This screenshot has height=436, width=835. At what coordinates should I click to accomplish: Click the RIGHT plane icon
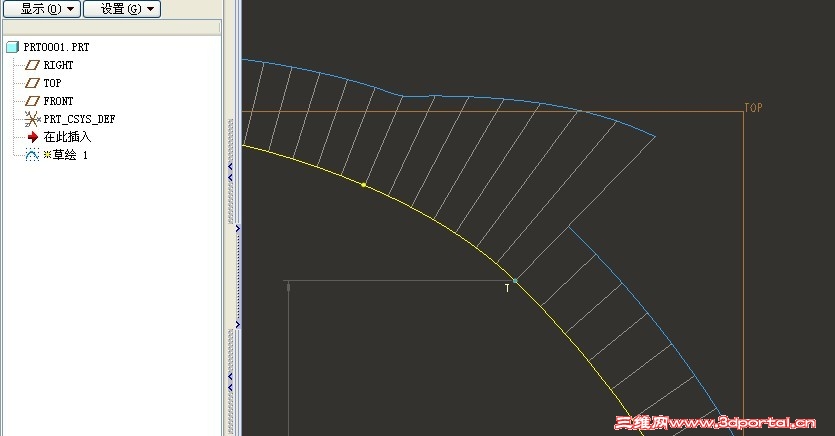click(x=32, y=65)
